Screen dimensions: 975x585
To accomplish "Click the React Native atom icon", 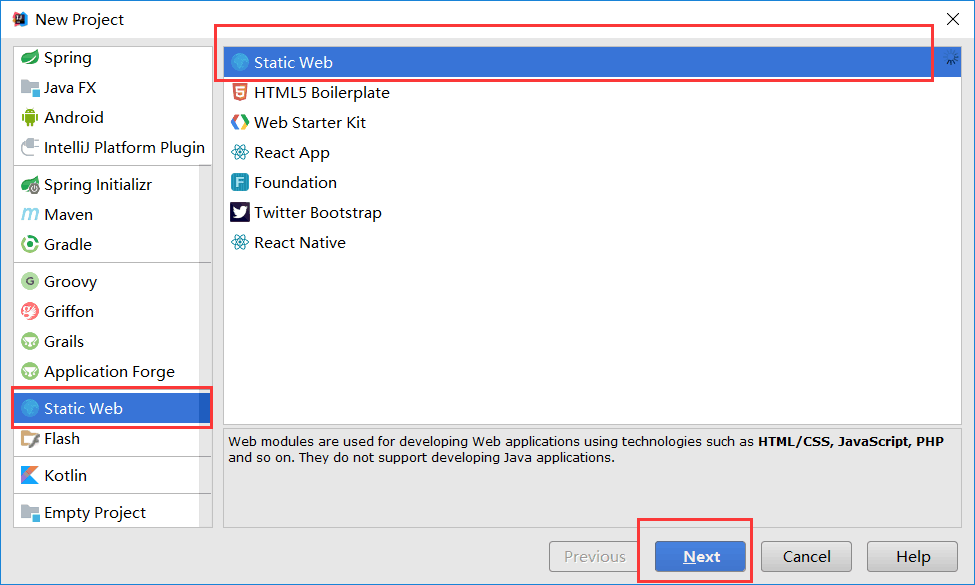I will (x=240, y=242).
